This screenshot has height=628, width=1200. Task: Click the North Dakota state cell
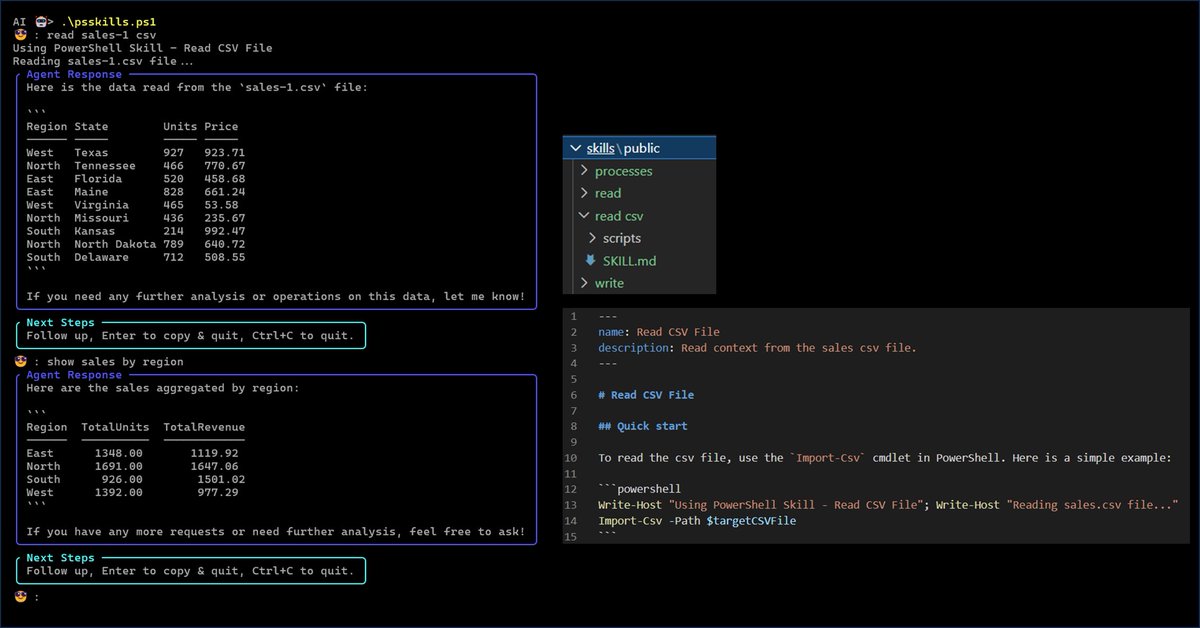(x=115, y=244)
